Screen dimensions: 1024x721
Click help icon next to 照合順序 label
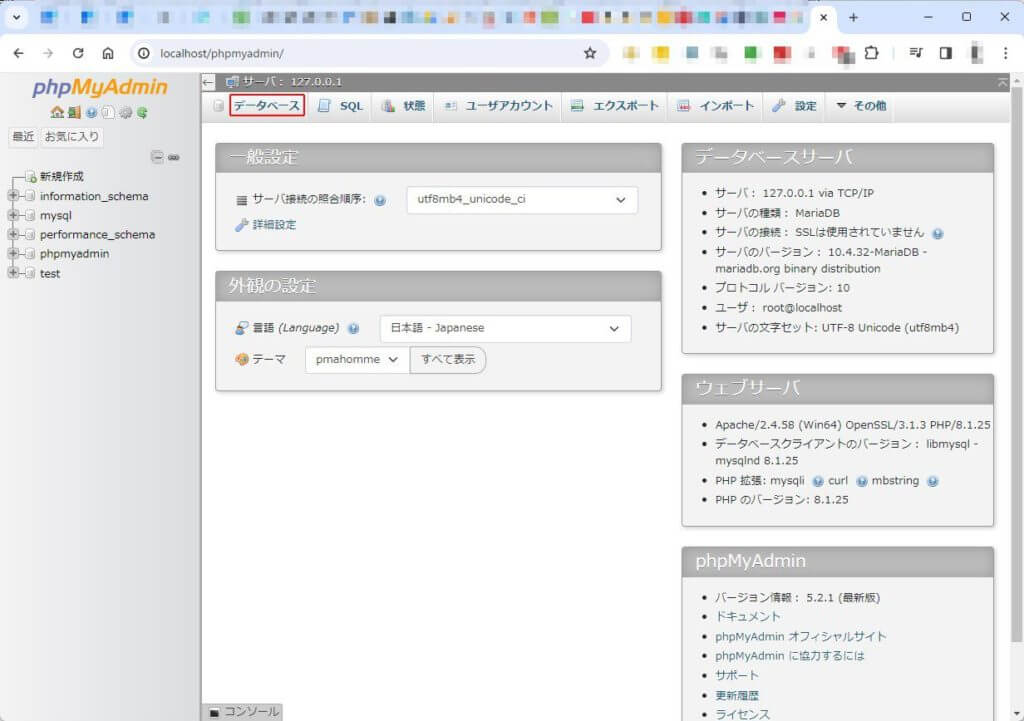(380, 201)
